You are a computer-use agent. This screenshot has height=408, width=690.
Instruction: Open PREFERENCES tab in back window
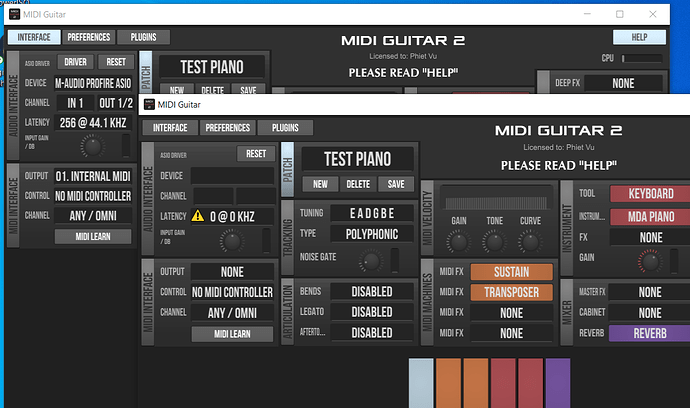tap(88, 37)
